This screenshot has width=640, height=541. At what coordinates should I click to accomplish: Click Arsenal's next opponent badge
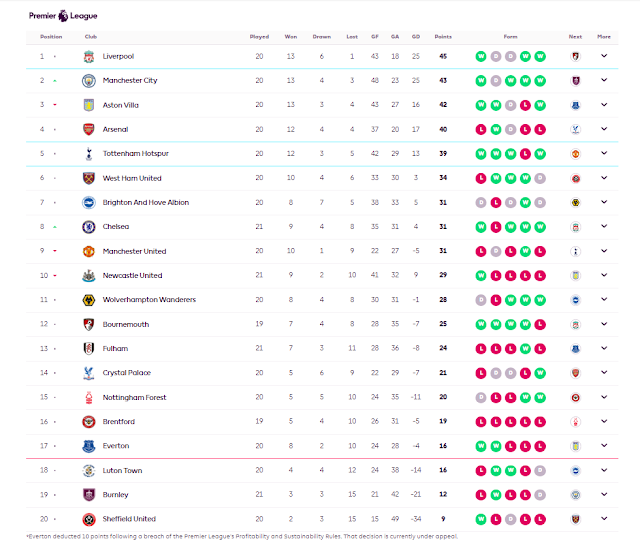[x=576, y=129]
